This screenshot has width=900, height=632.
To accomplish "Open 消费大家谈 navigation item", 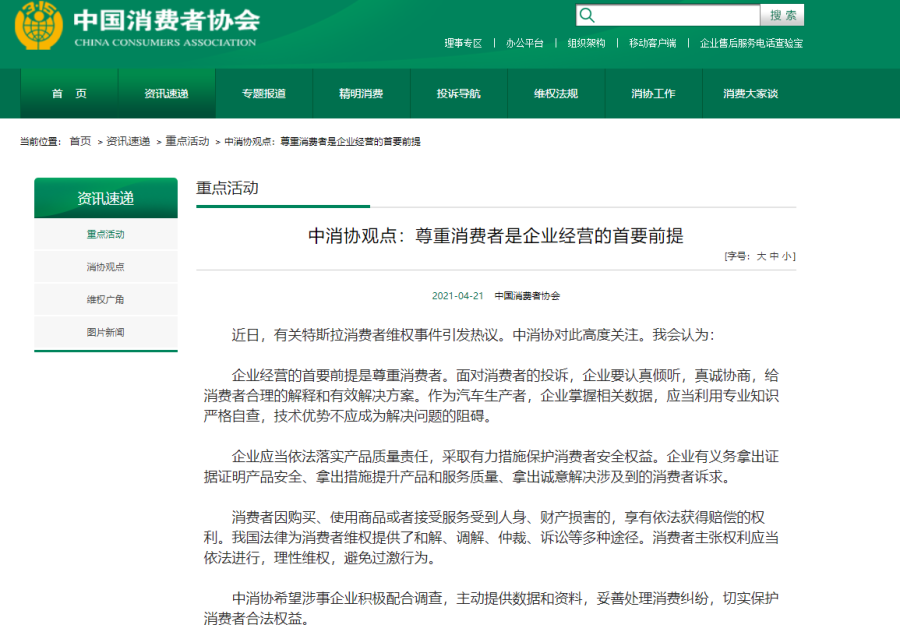I will (750, 94).
